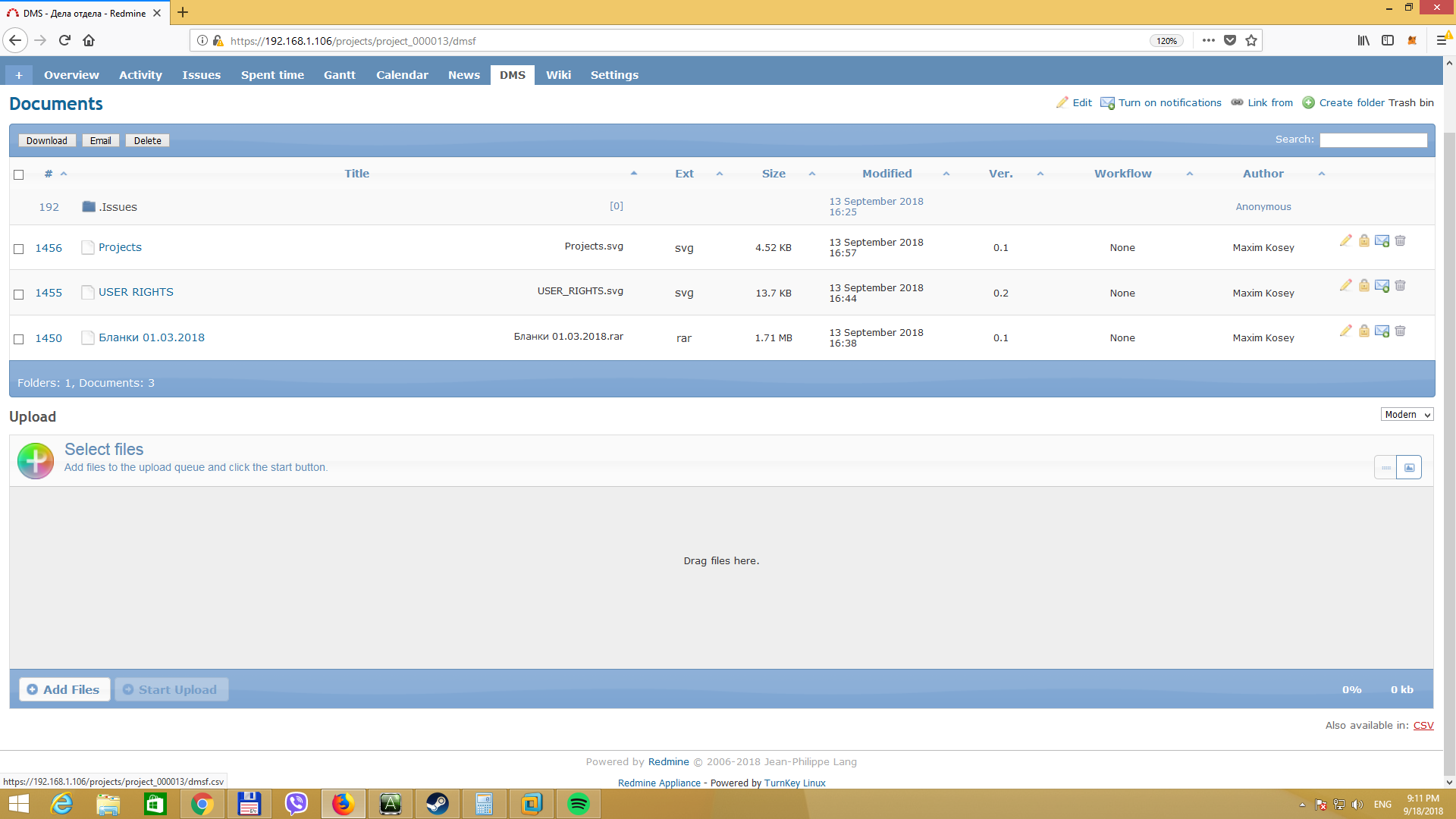Click into the Search input field
The height and width of the screenshot is (819, 1456).
(x=1373, y=140)
